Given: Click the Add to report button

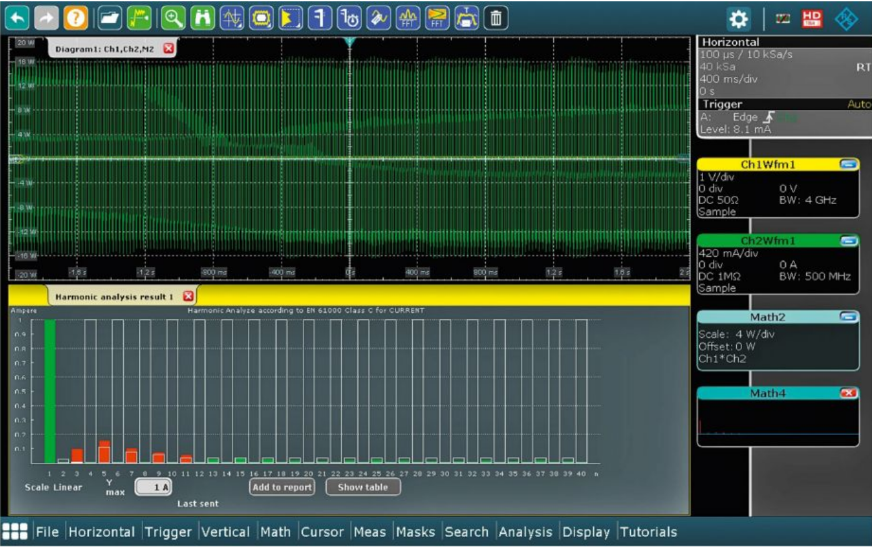Looking at the screenshot, I should click(x=282, y=487).
